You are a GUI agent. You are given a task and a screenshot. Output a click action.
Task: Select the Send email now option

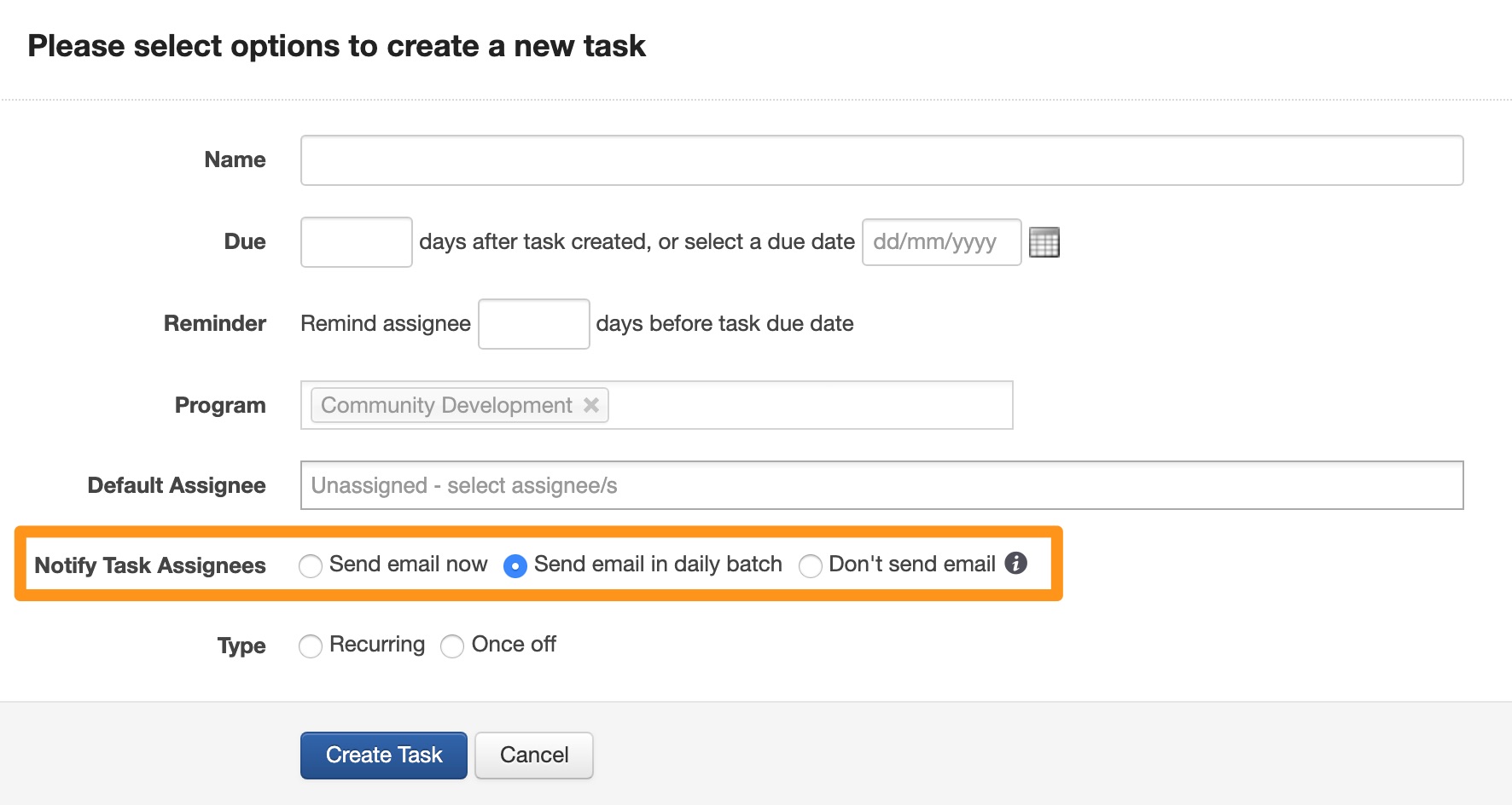click(x=311, y=565)
